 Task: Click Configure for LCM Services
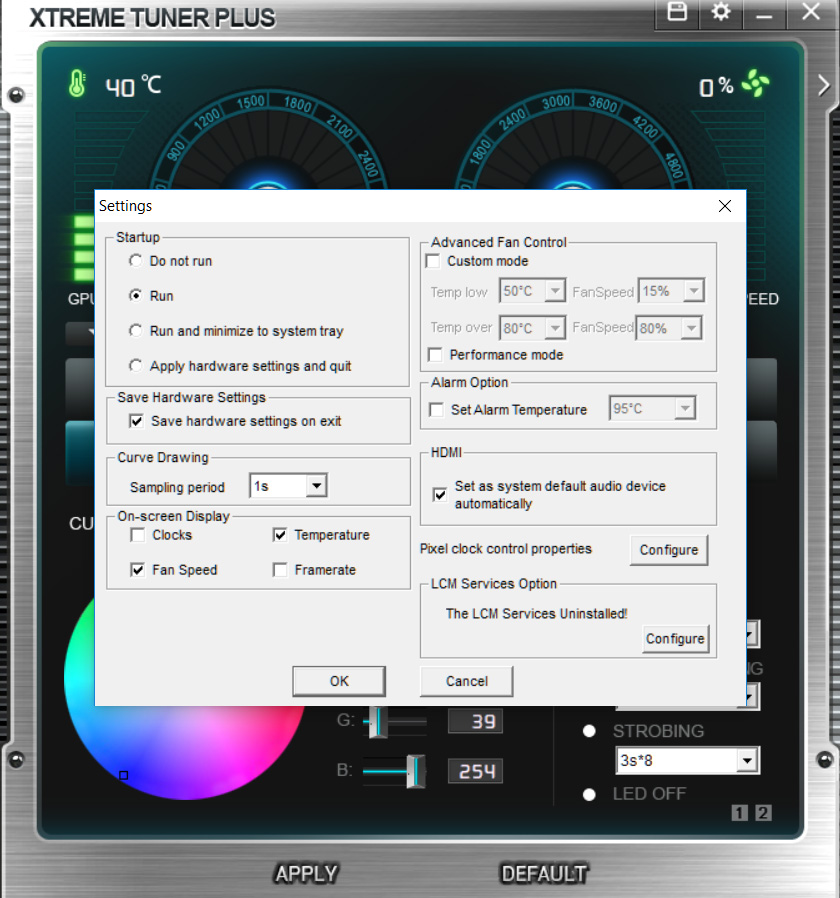675,639
